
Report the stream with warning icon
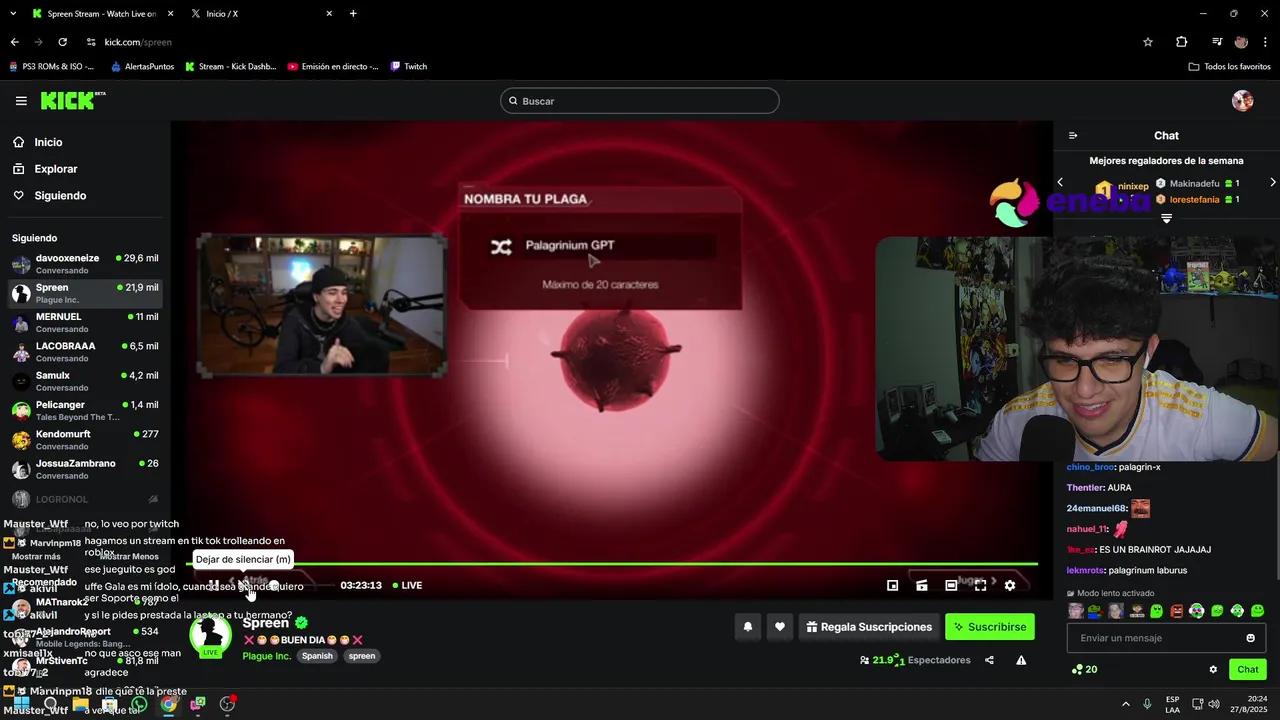point(1021,660)
